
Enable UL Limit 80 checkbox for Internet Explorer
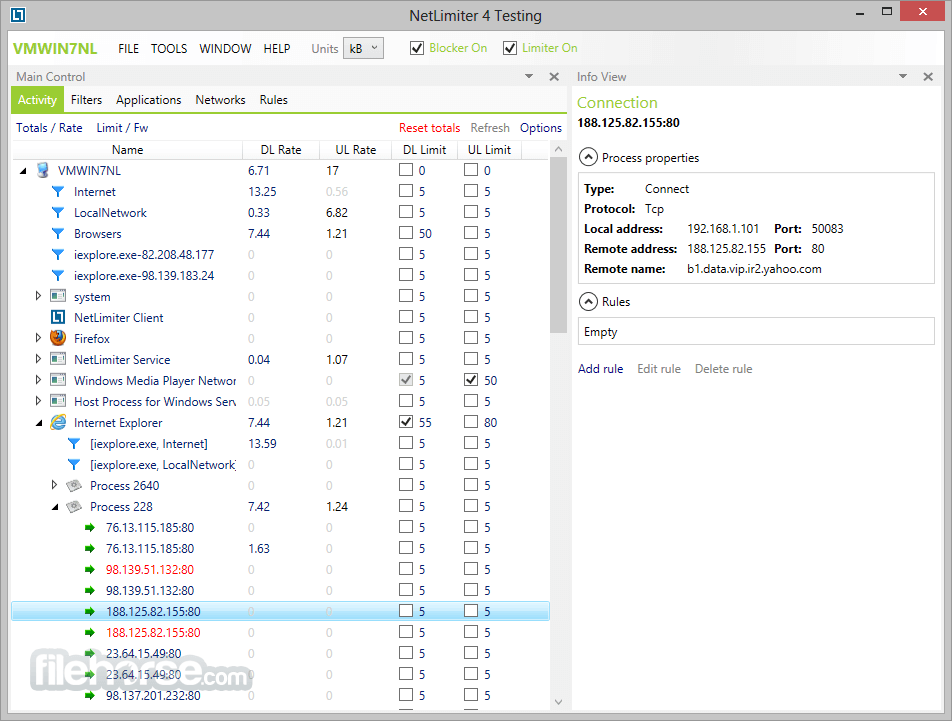click(x=471, y=422)
